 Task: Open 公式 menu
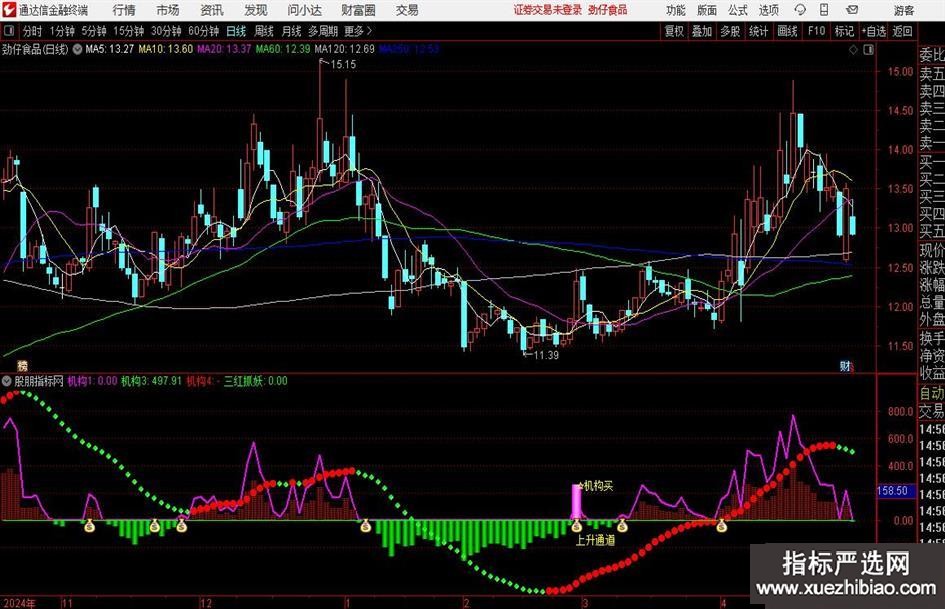(x=738, y=10)
